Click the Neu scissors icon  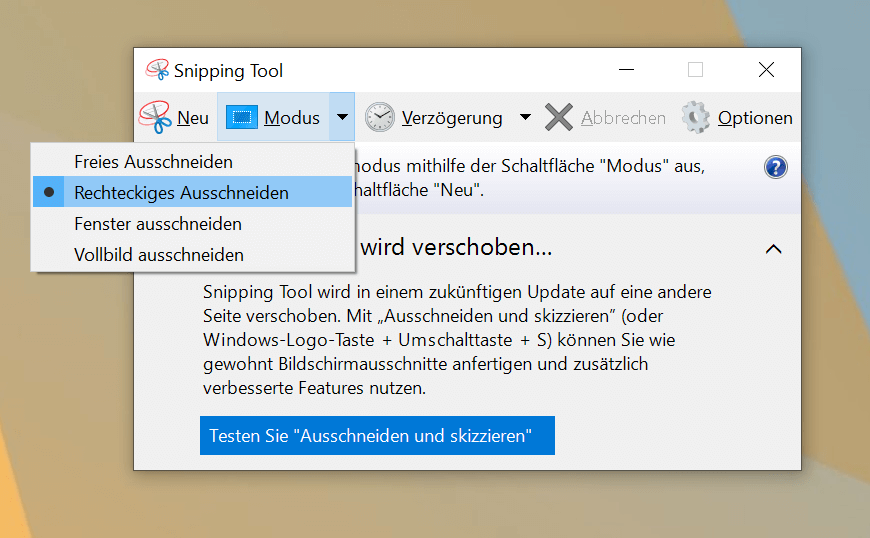(x=155, y=117)
